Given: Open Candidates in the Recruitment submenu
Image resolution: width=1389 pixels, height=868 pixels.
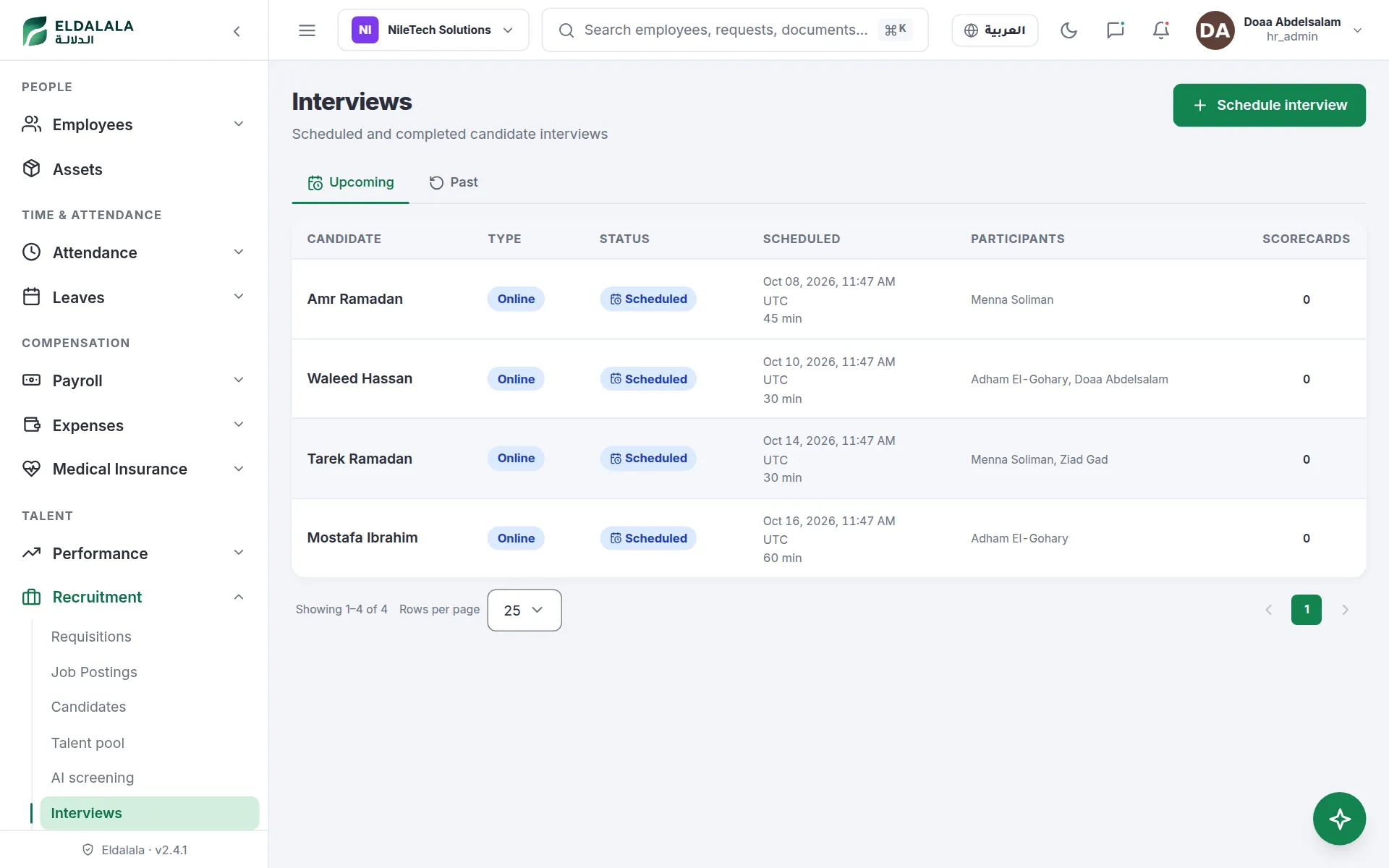Looking at the screenshot, I should pyautogui.click(x=88, y=707).
